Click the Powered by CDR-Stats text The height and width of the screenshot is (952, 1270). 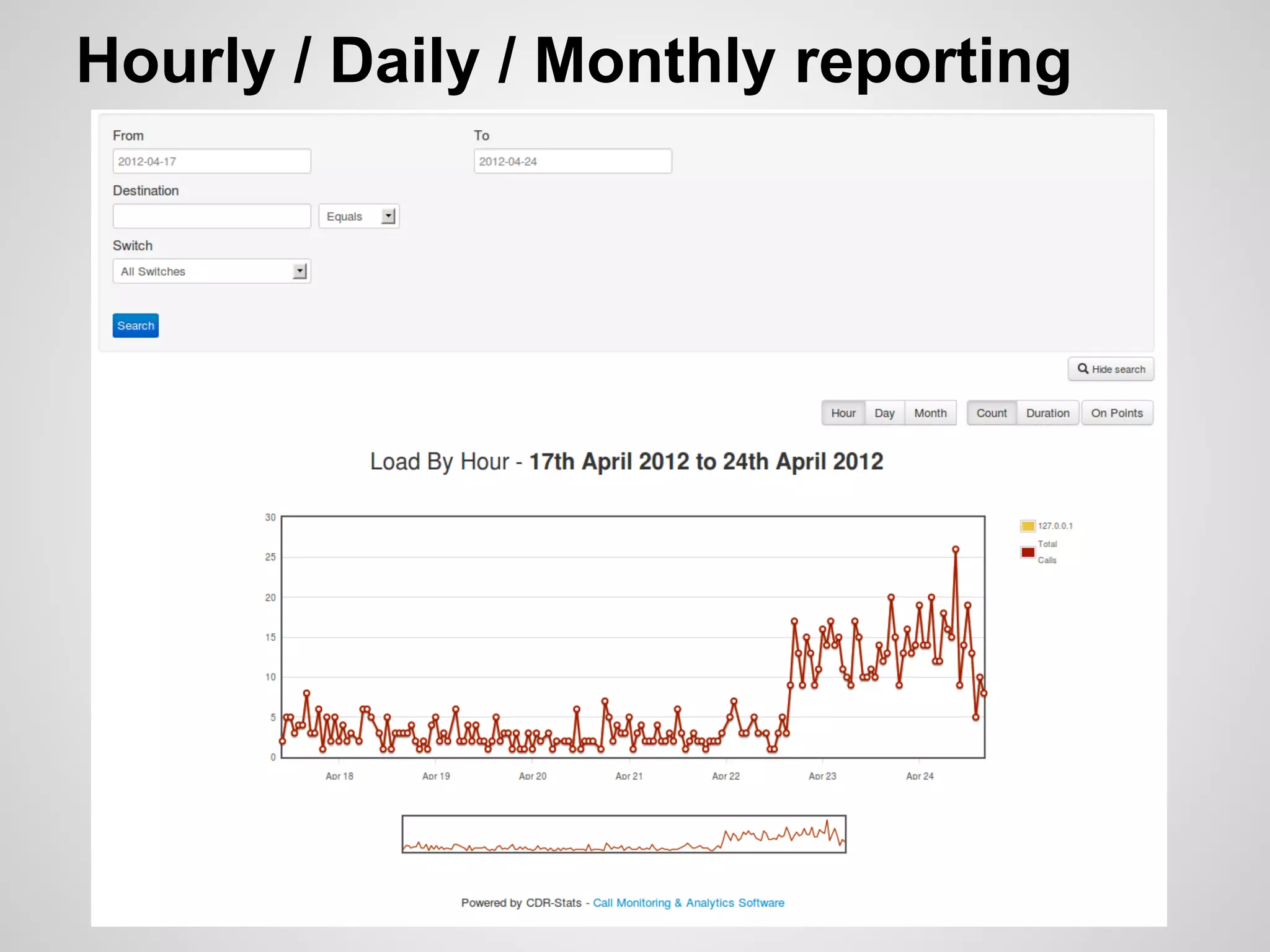point(522,903)
